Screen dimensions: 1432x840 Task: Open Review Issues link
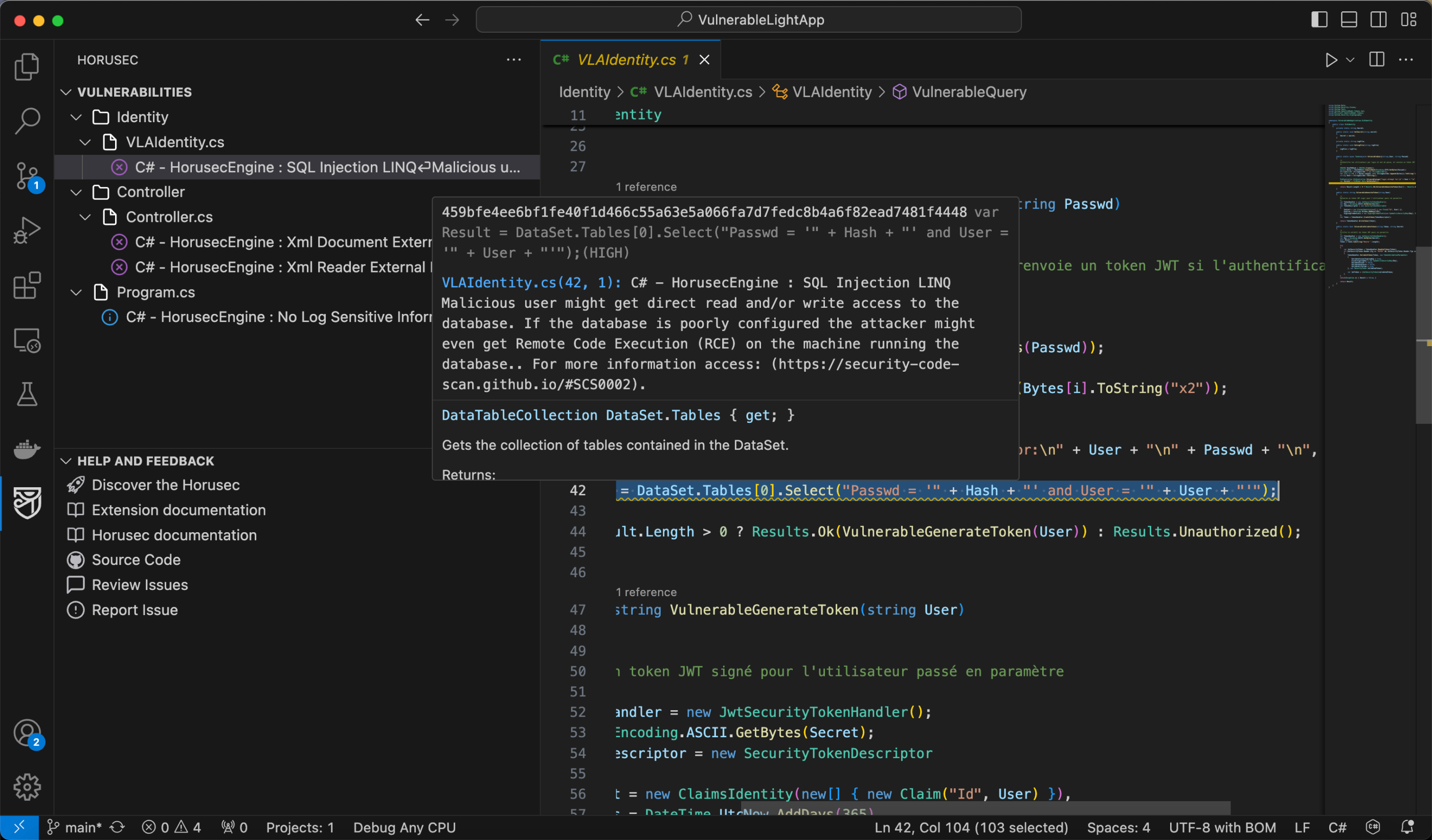(x=140, y=585)
